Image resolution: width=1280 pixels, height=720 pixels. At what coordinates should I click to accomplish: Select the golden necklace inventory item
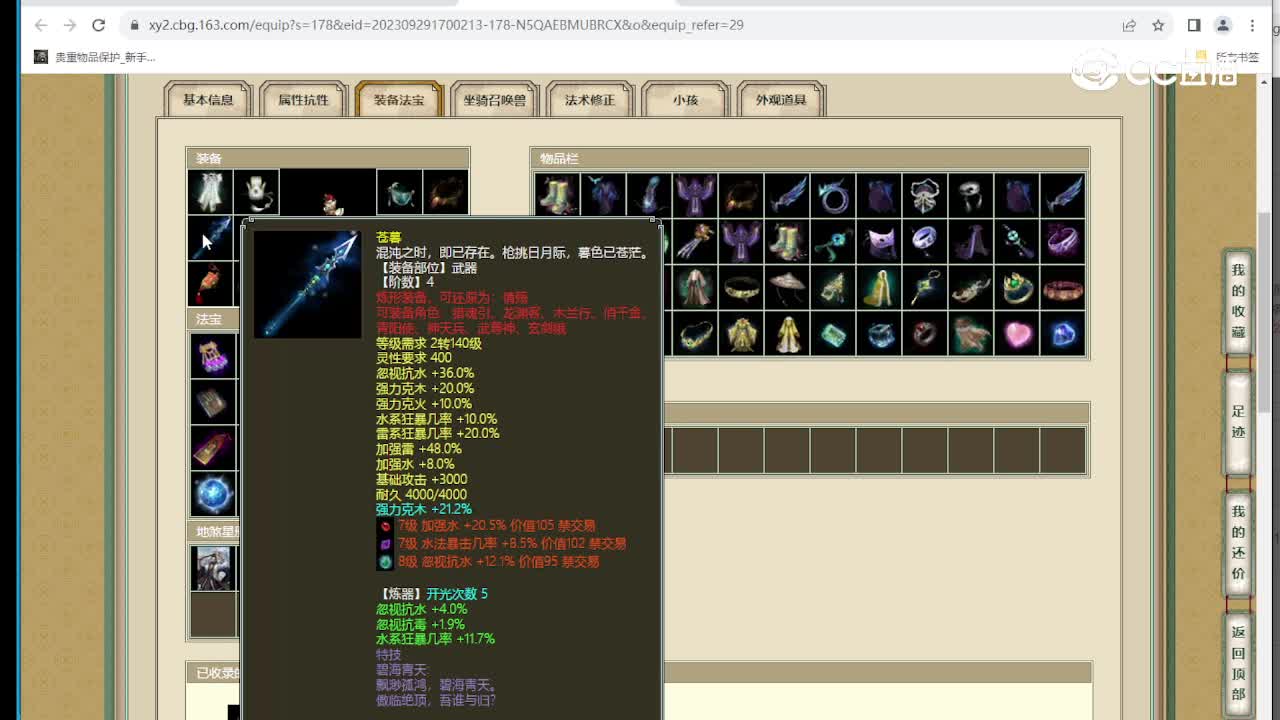tap(695, 334)
